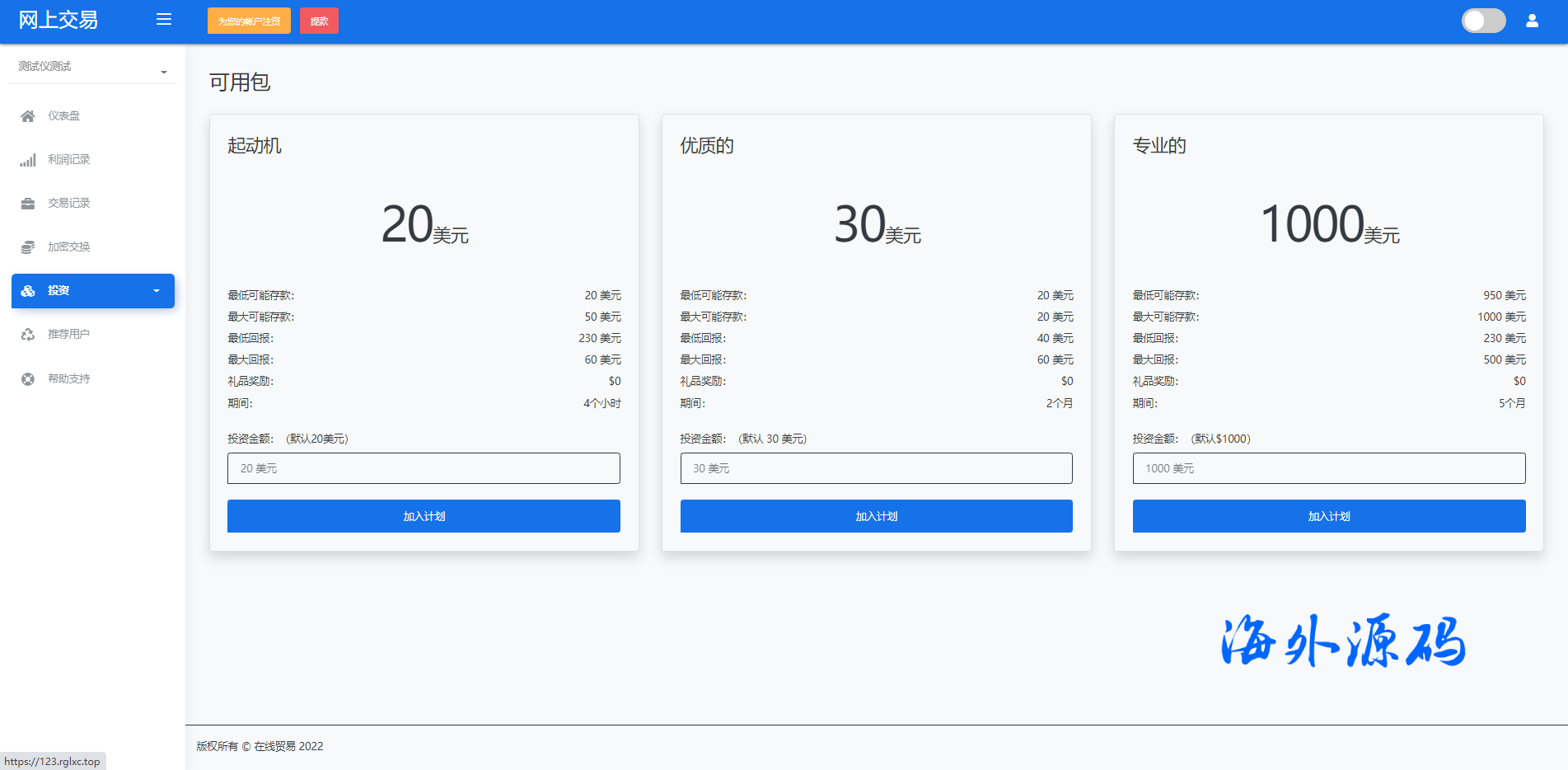Click the bar chart icon for 利润记录
Image resolution: width=1568 pixels, height=770 pixels.
click(28, 160)
